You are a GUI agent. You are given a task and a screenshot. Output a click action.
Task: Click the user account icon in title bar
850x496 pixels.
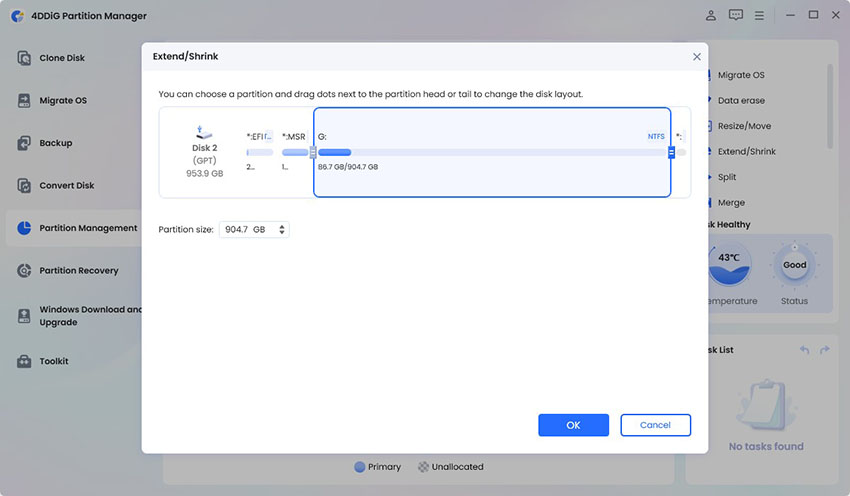click(x=711, y=15)
